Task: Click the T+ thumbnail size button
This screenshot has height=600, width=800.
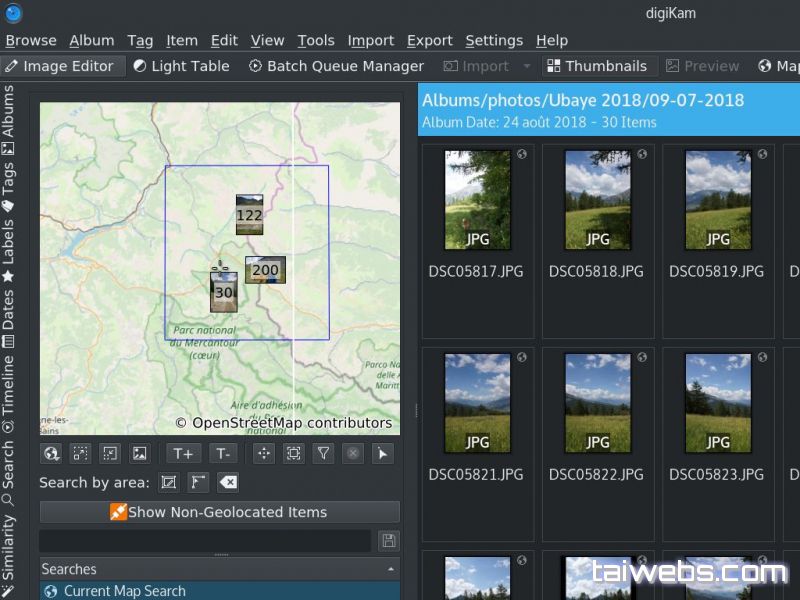Action: tap(182, 453)
